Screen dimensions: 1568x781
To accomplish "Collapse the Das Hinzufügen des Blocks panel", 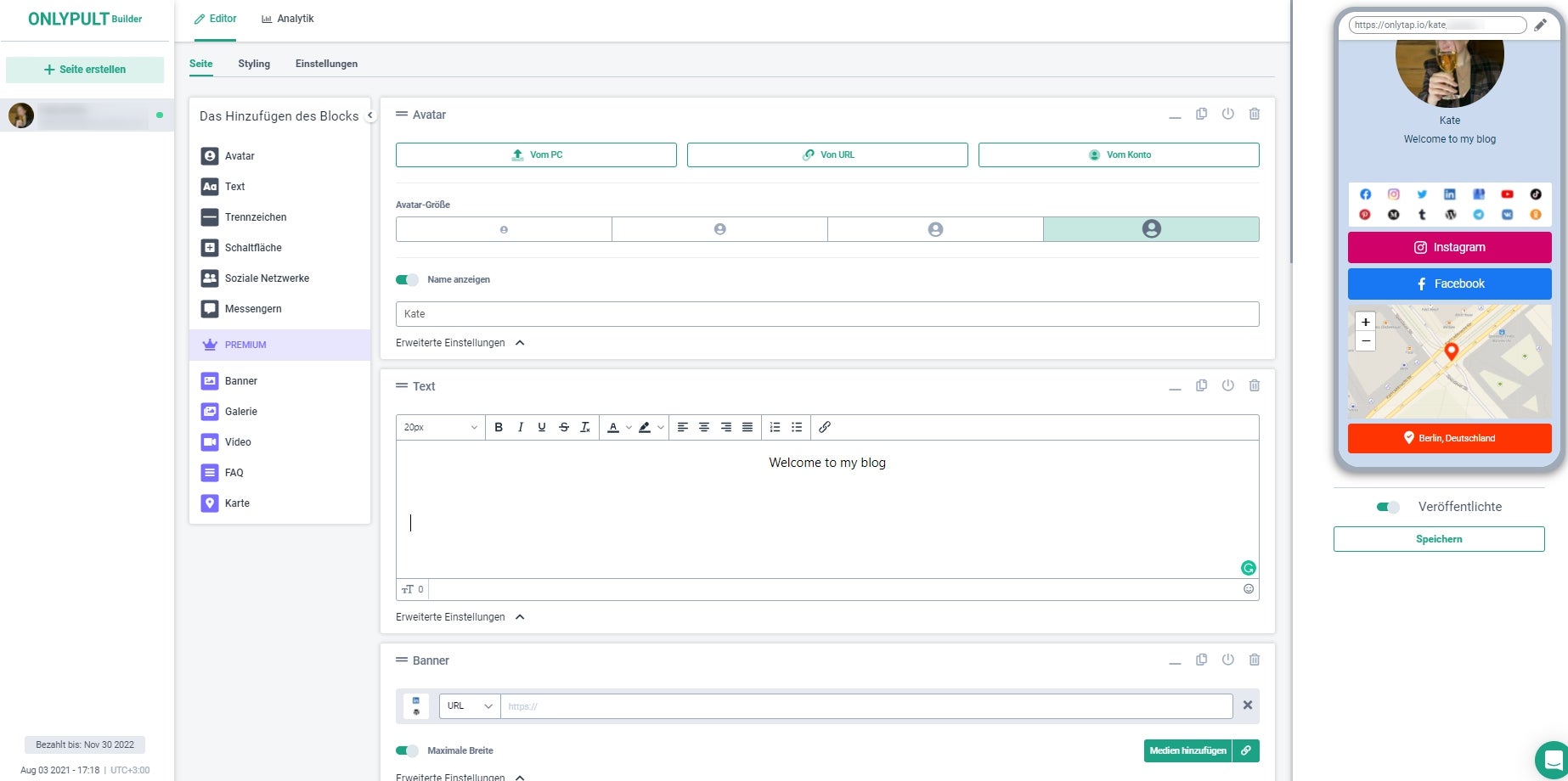I will tap(369, 115).
